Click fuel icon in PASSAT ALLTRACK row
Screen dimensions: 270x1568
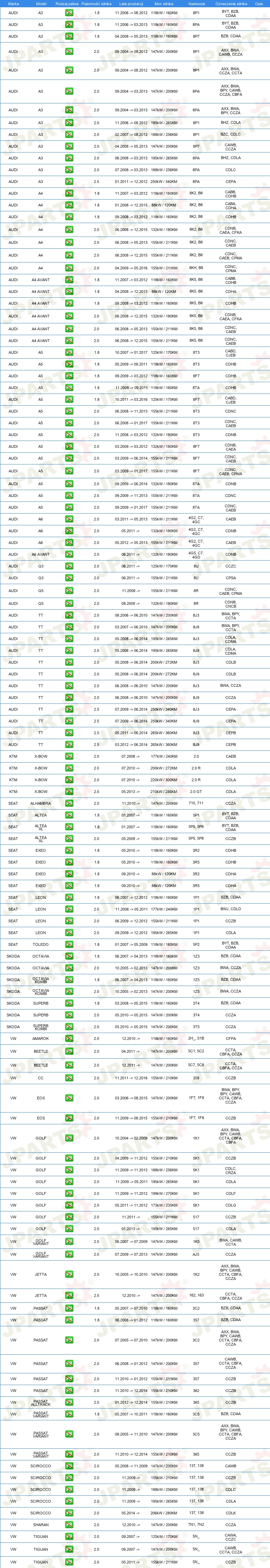(x=69, y=1402)
